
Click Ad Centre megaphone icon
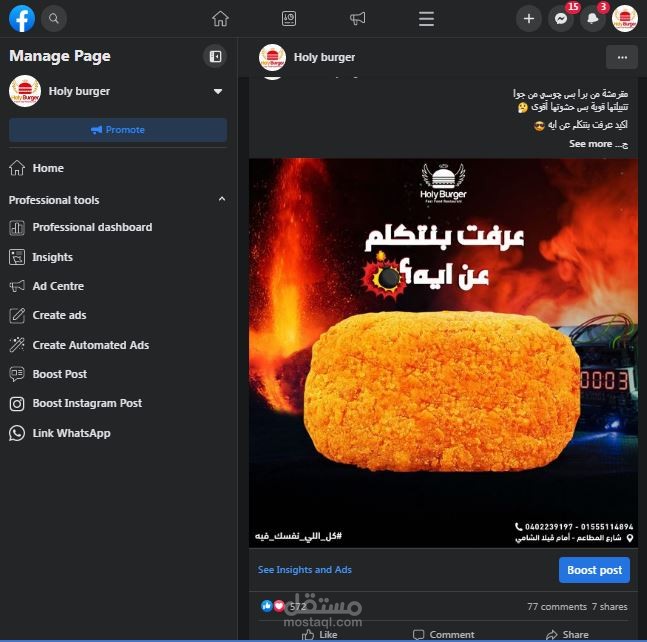(17, 286)
